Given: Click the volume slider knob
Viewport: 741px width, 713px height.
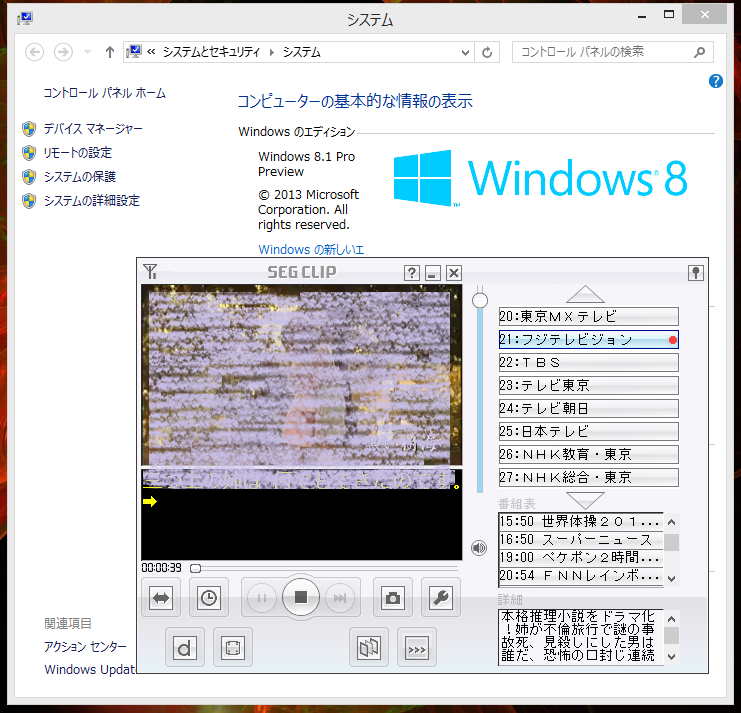Looking at the screenshot, I should (480, 301).
